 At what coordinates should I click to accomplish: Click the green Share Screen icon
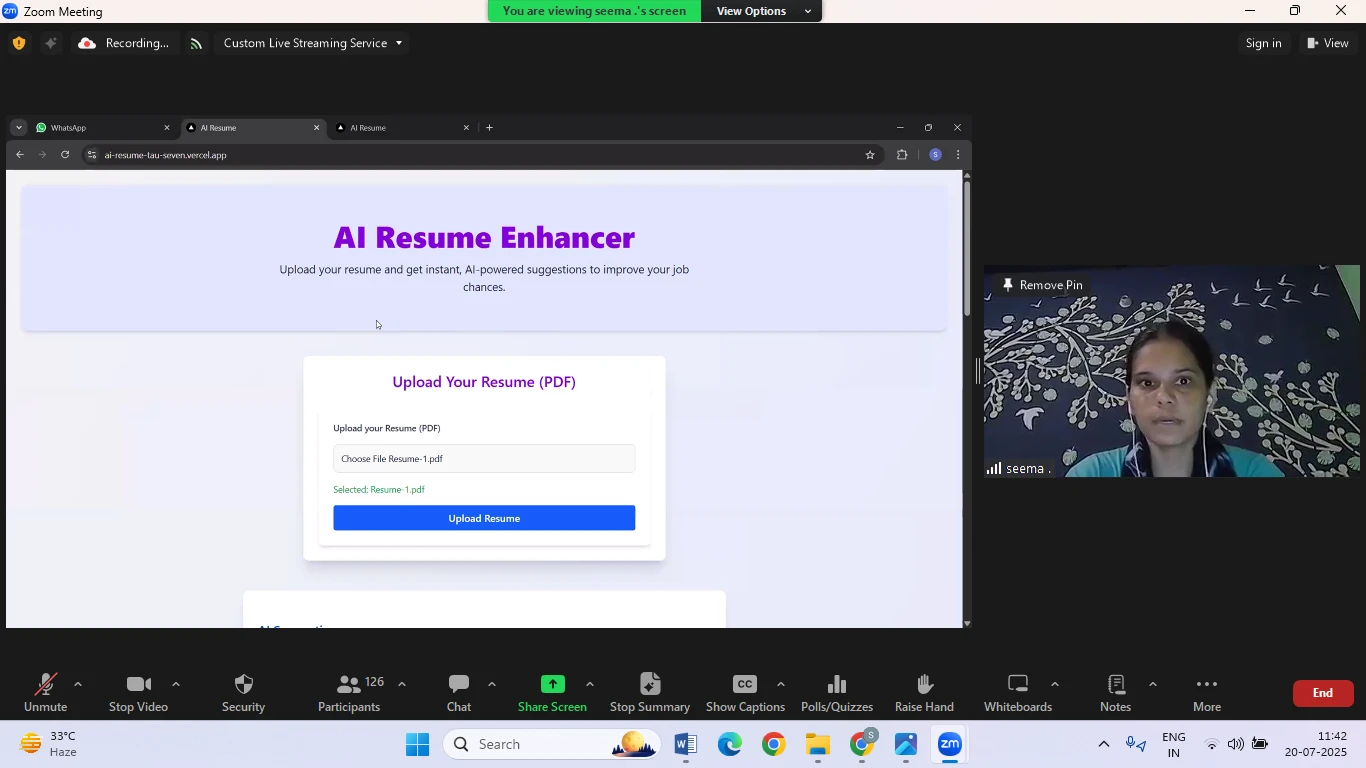pos(552,685)
